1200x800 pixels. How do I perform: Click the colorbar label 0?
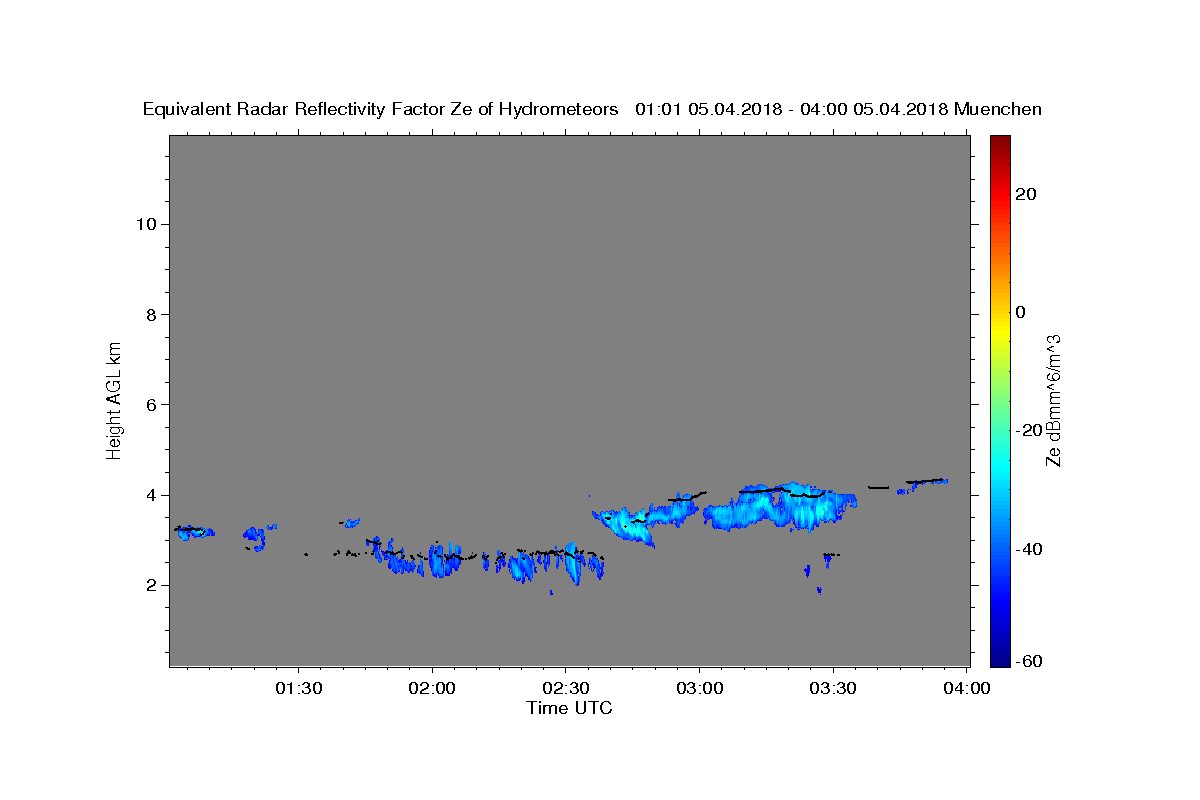(1020, 312)
